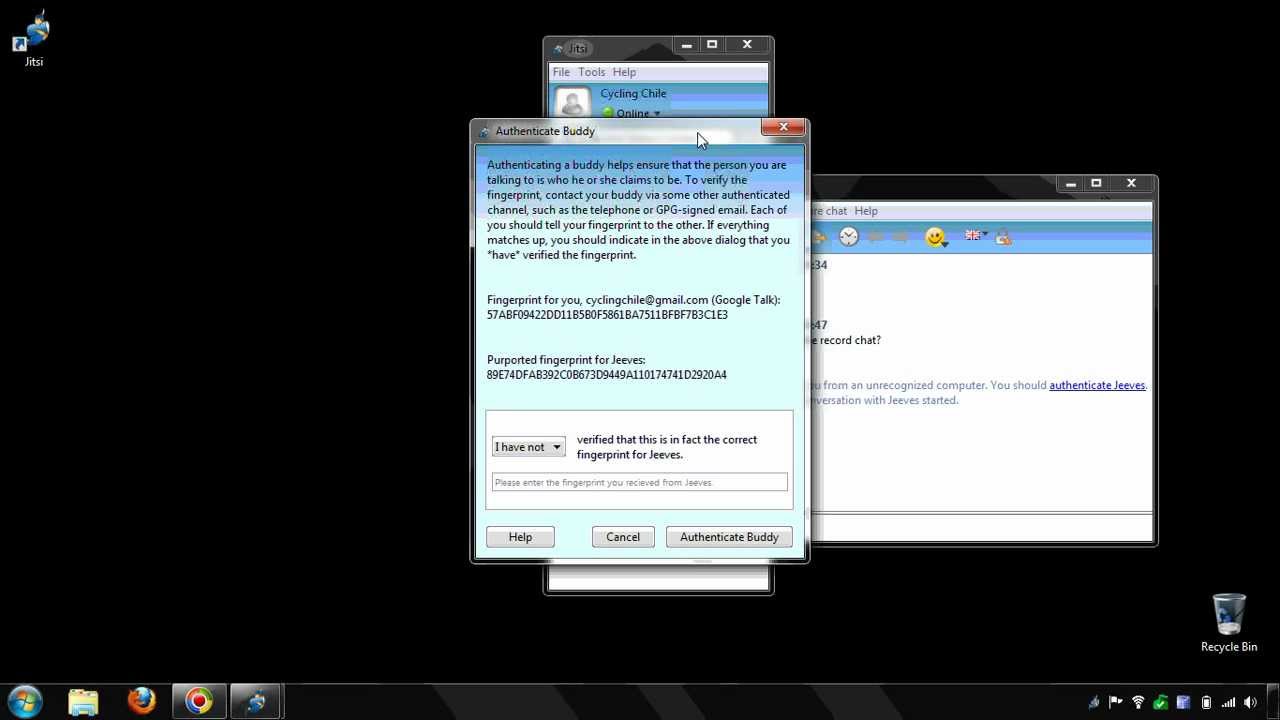Viewport: 1280px width, 720px height.
Task: Open Action Center flag in system tray
Action: tap(1116, 703)
